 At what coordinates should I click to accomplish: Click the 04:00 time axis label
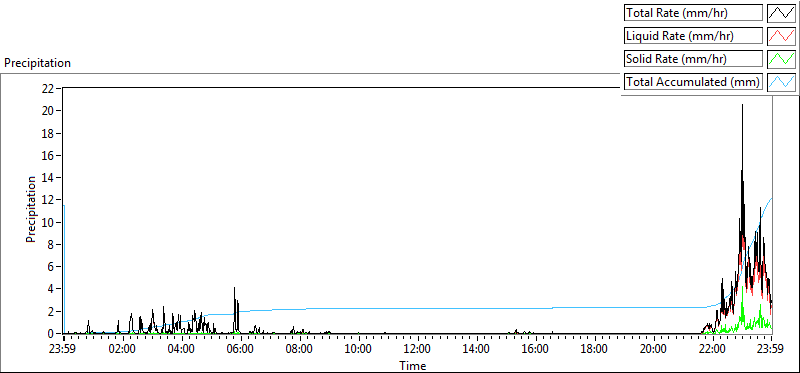pos(182,350)
